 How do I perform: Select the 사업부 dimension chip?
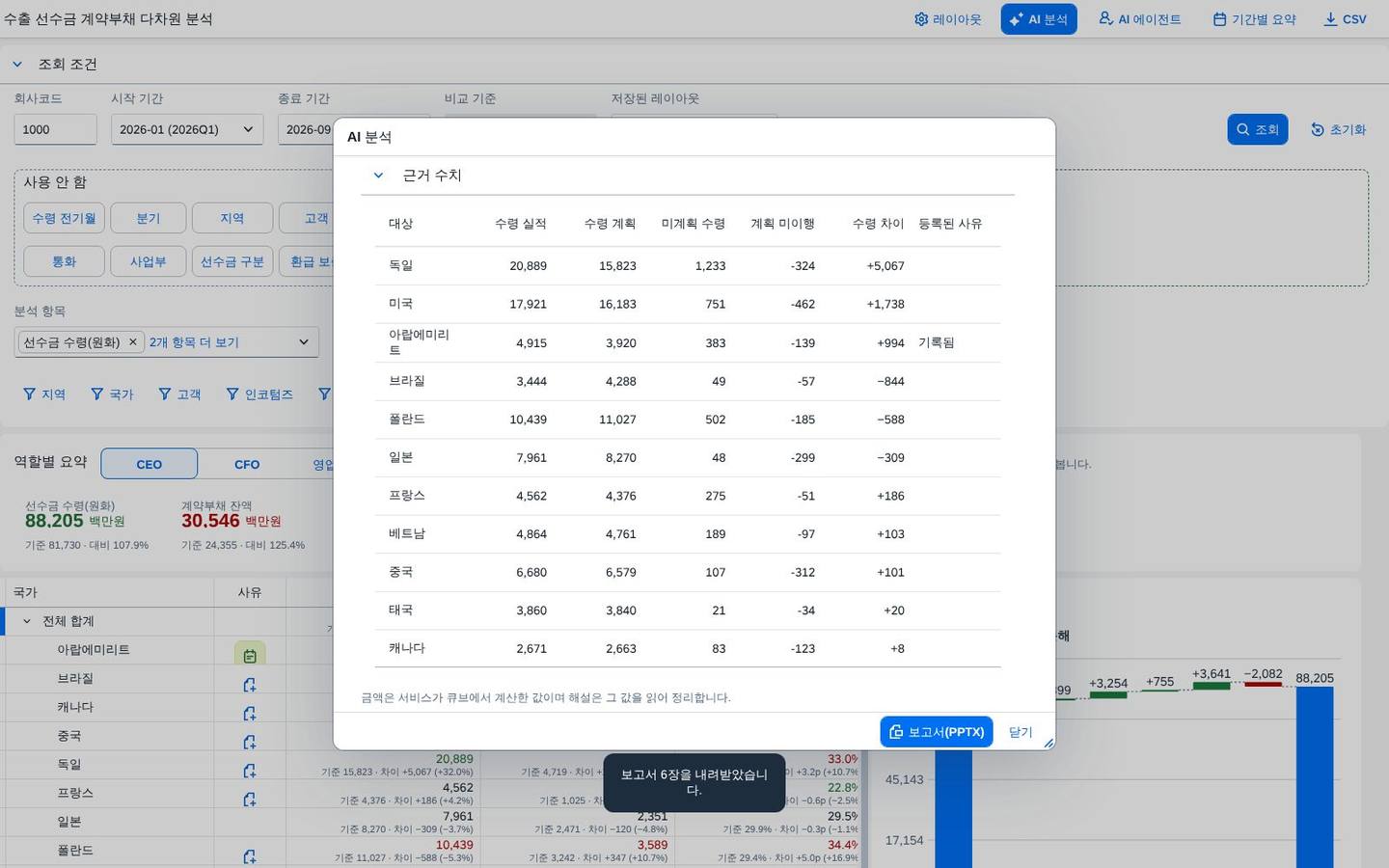click(x=148, y=261)
